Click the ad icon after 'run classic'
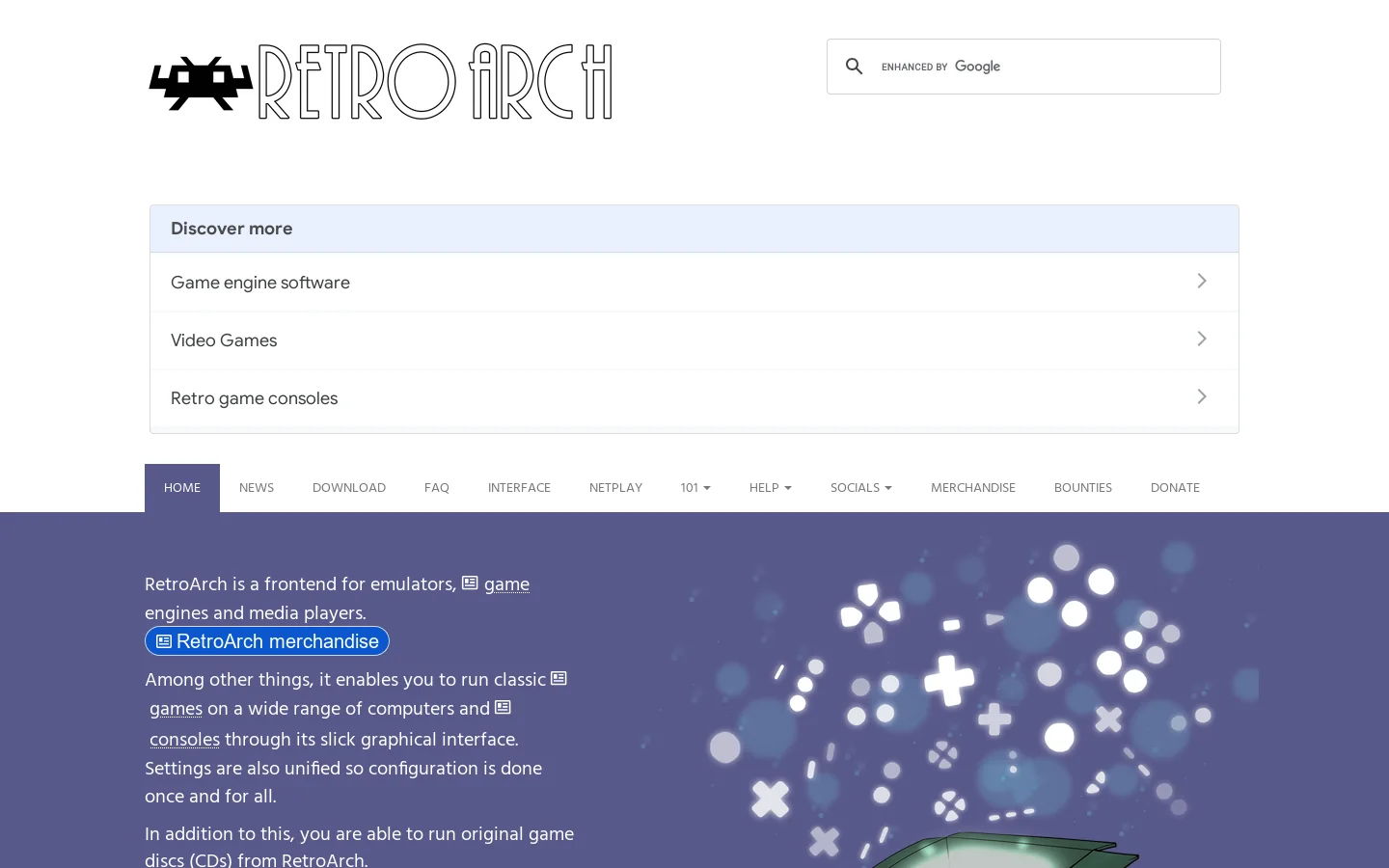The image size is (1389, 868). coord(558,678)
